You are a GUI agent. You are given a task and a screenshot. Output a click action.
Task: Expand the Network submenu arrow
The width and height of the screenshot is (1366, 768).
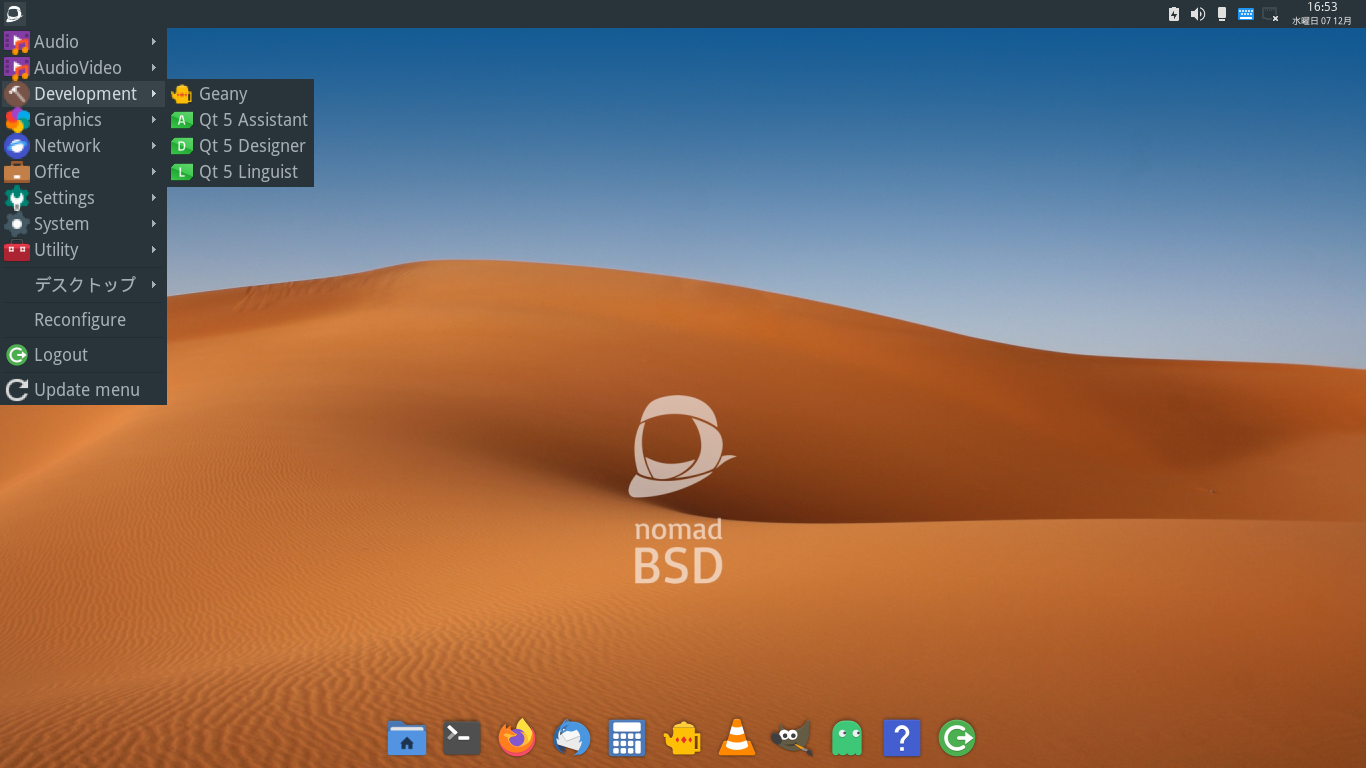click(154, 145)
